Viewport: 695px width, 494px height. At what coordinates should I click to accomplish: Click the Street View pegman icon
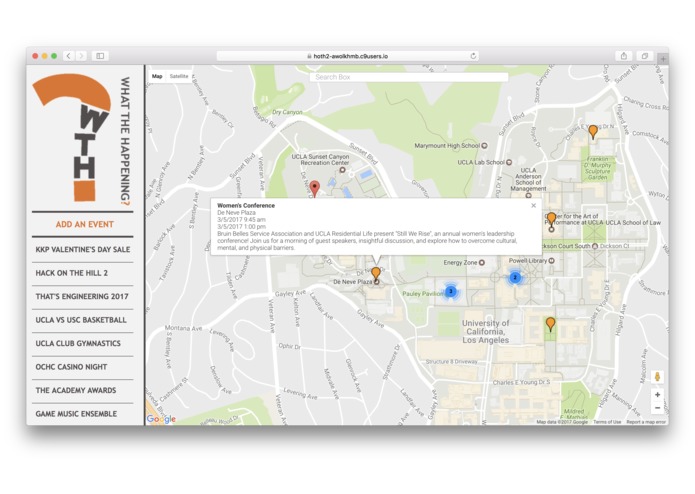[x=657, y=377]
